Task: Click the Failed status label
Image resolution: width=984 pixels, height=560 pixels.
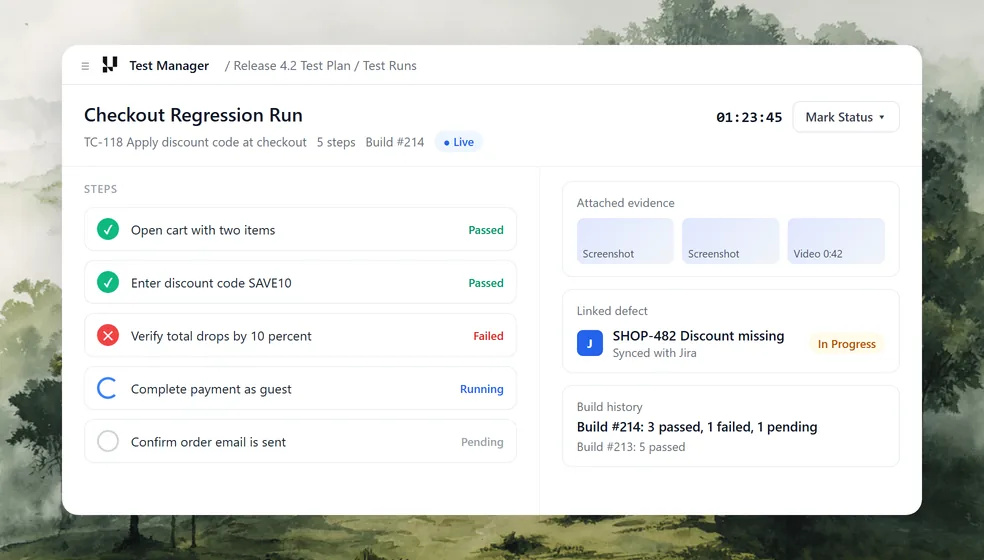Action: click(x=488, y=336)
